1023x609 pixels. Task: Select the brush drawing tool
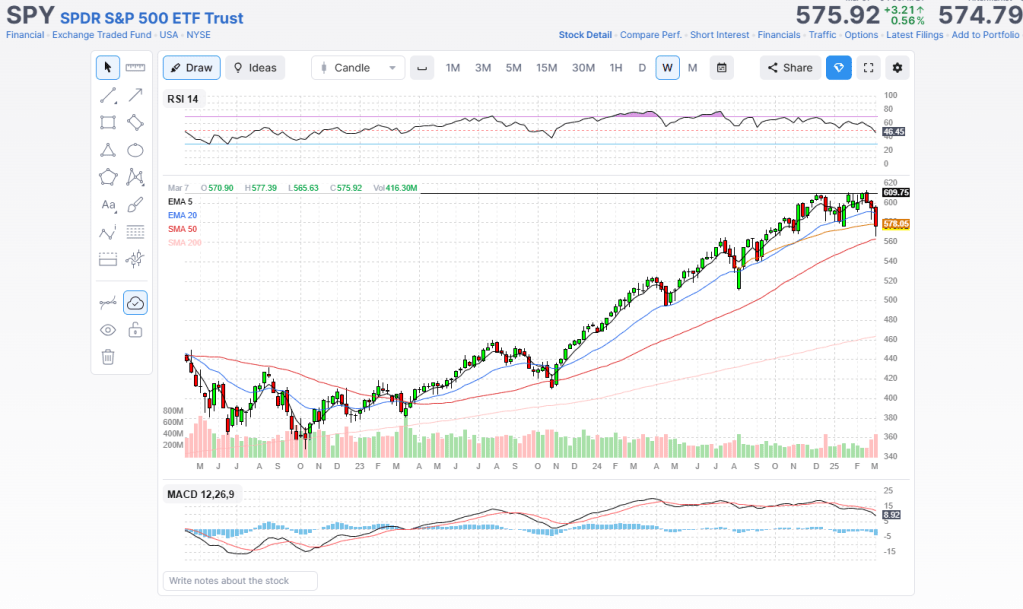pyautogui.click(x=135, y=205)
